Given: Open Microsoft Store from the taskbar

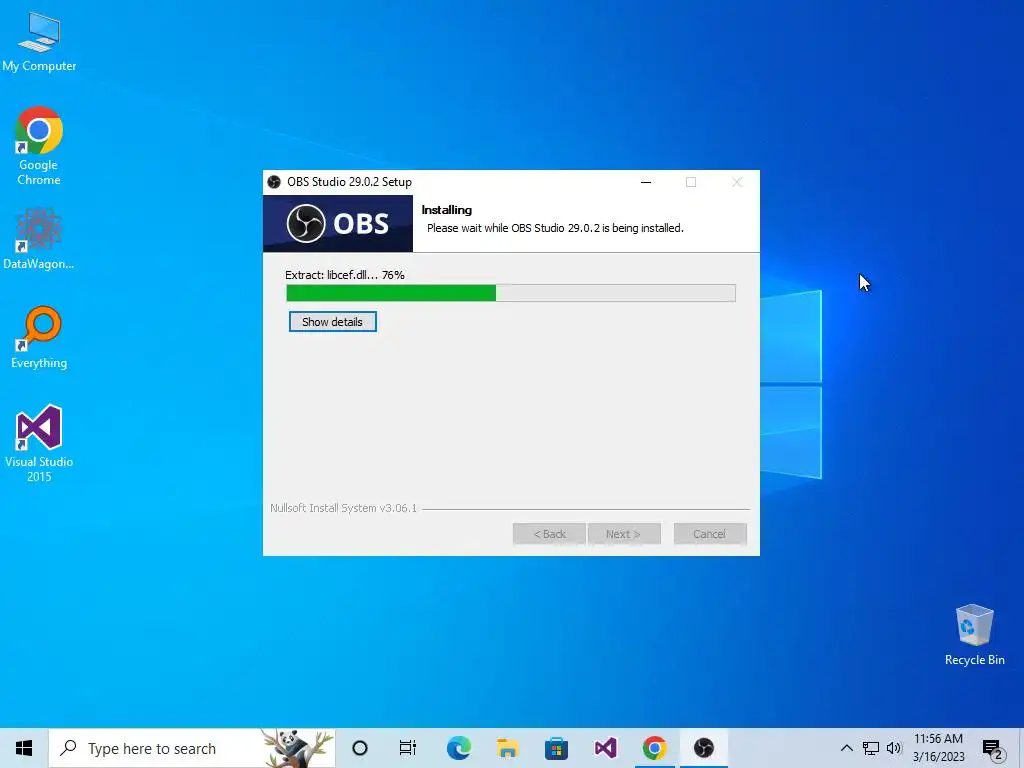Looking at the screenshot, I should [556, 748].
